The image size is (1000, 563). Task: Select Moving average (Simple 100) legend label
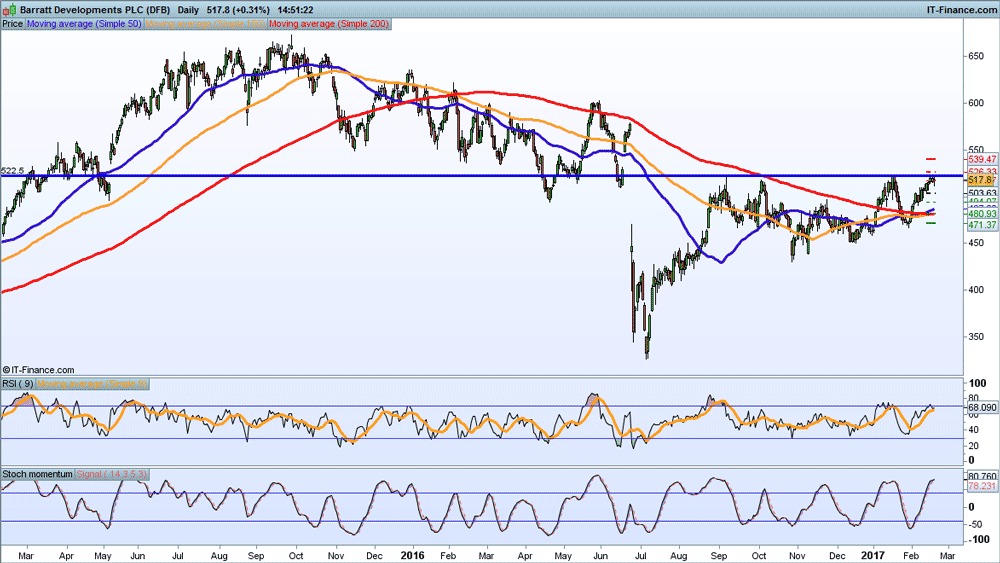[x=205, y=24]
